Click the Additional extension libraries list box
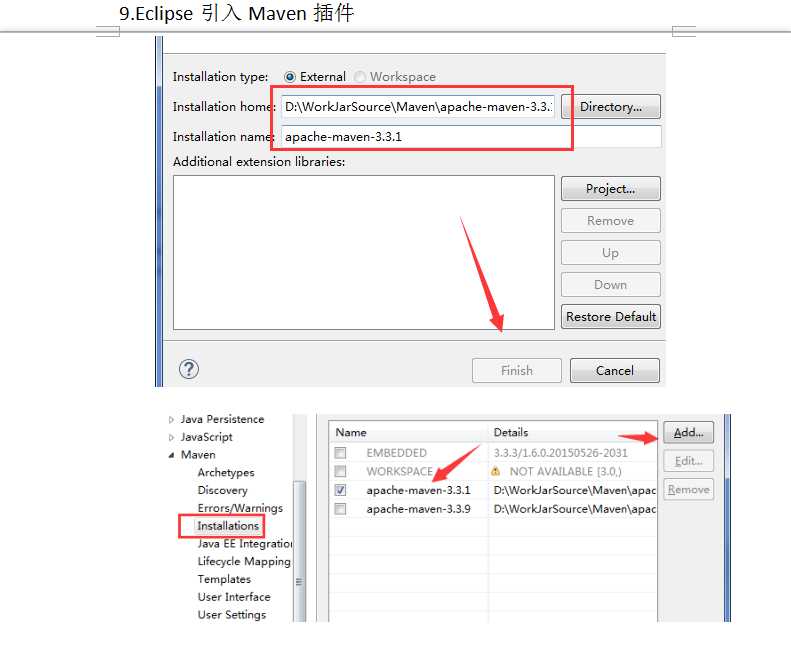791x647 pixels. [364, 253]
